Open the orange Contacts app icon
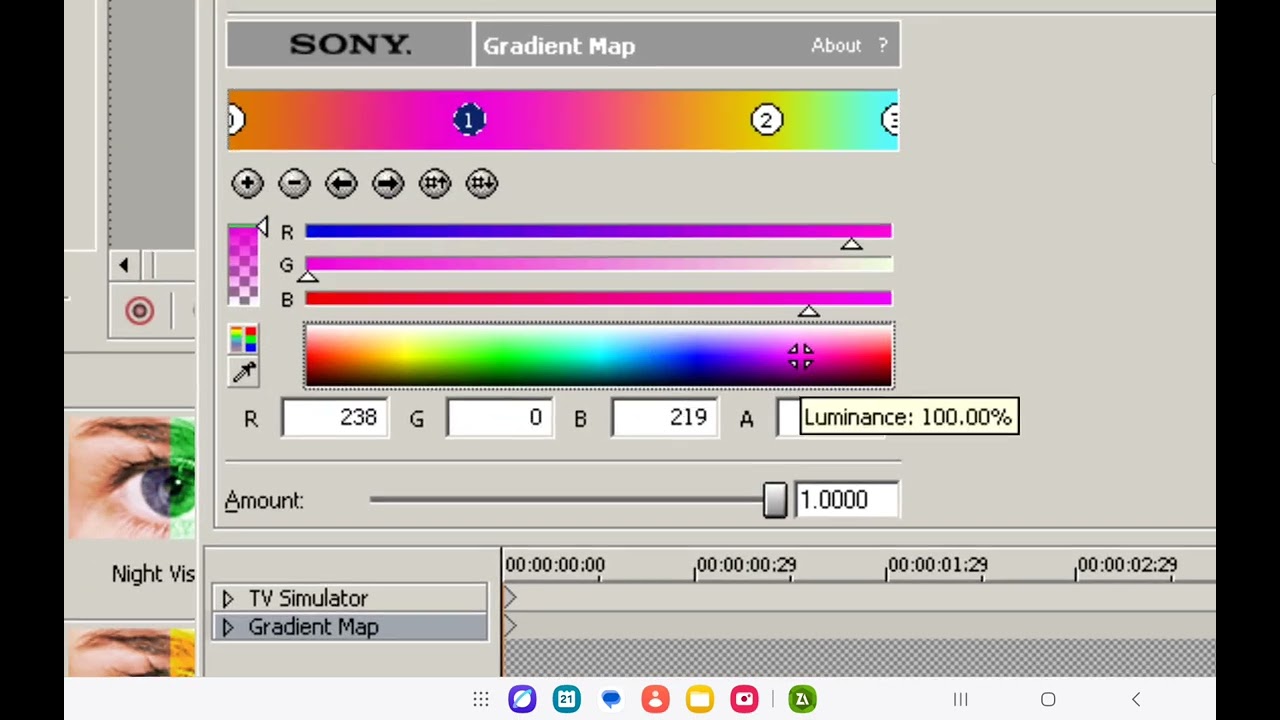The width and height of the screenshot is (1280, 720). pyautogui.click(x=655, y=699)
